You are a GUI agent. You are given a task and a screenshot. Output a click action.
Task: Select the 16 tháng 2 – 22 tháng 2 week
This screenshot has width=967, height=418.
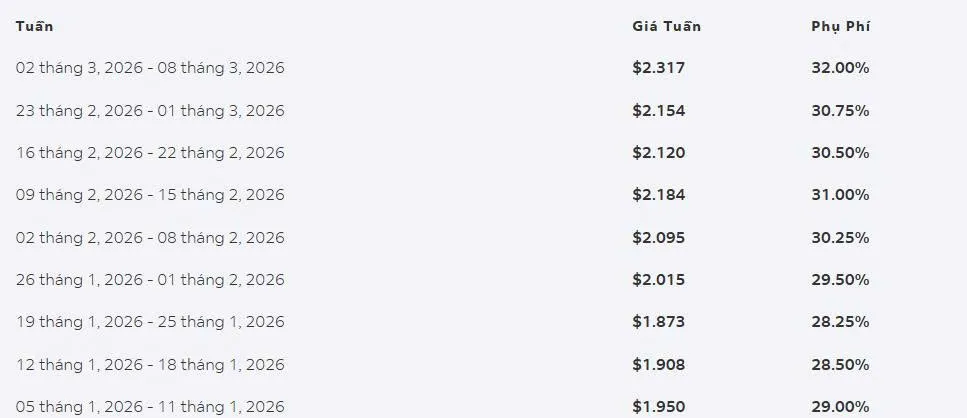(x=150, y=153)
